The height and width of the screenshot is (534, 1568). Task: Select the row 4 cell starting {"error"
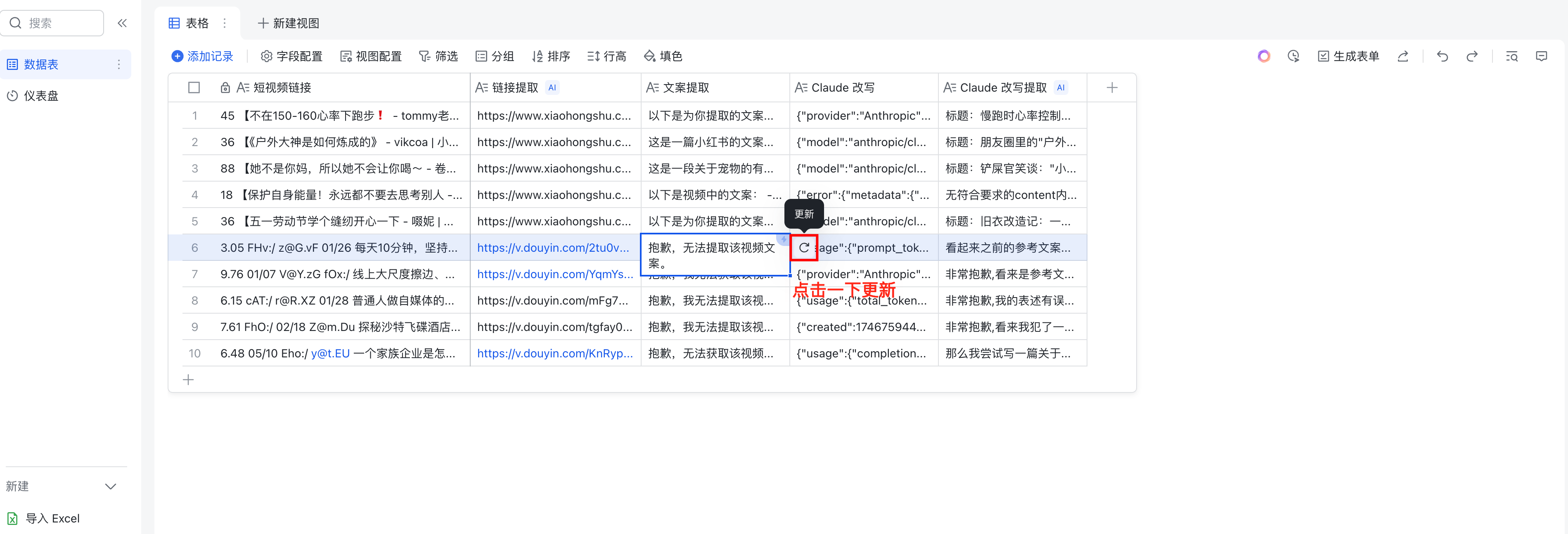point(864,195)
